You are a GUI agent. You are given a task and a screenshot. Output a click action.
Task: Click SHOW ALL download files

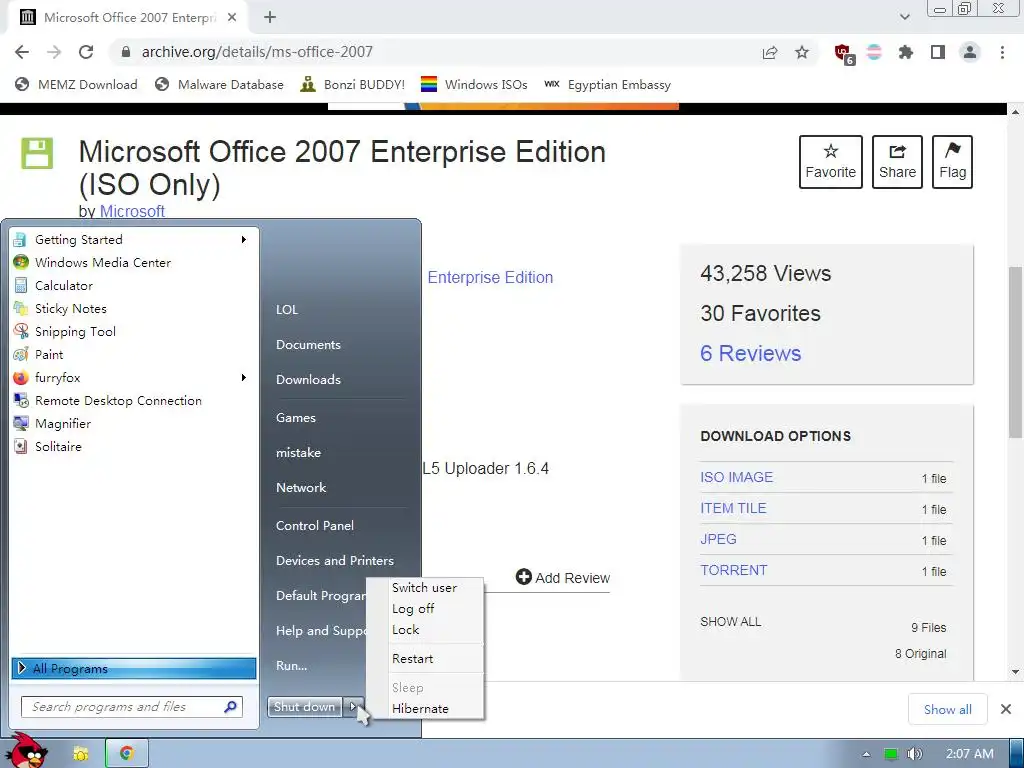pos(731,622)
